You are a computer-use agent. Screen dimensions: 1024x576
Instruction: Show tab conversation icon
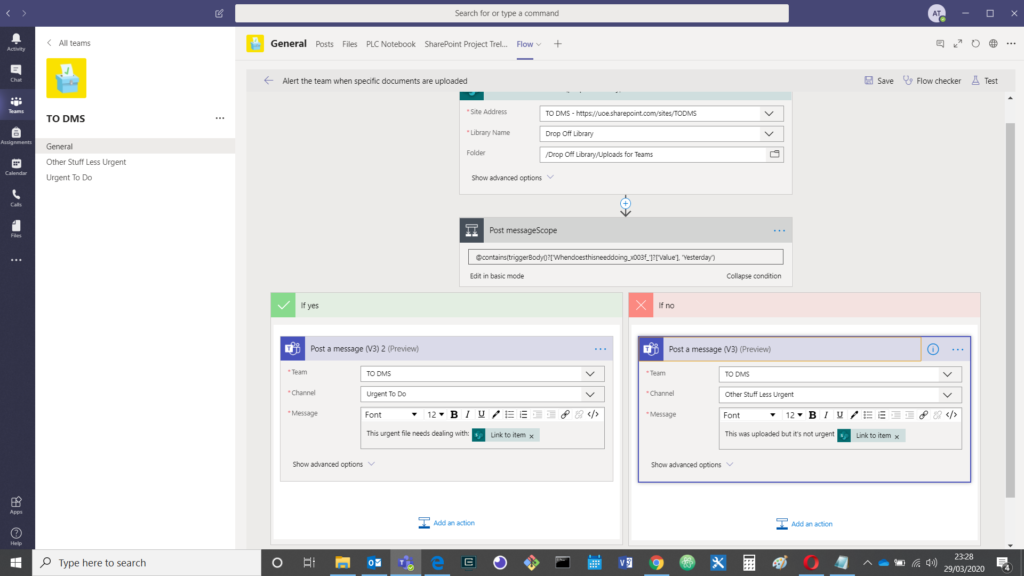click(940, 44)
